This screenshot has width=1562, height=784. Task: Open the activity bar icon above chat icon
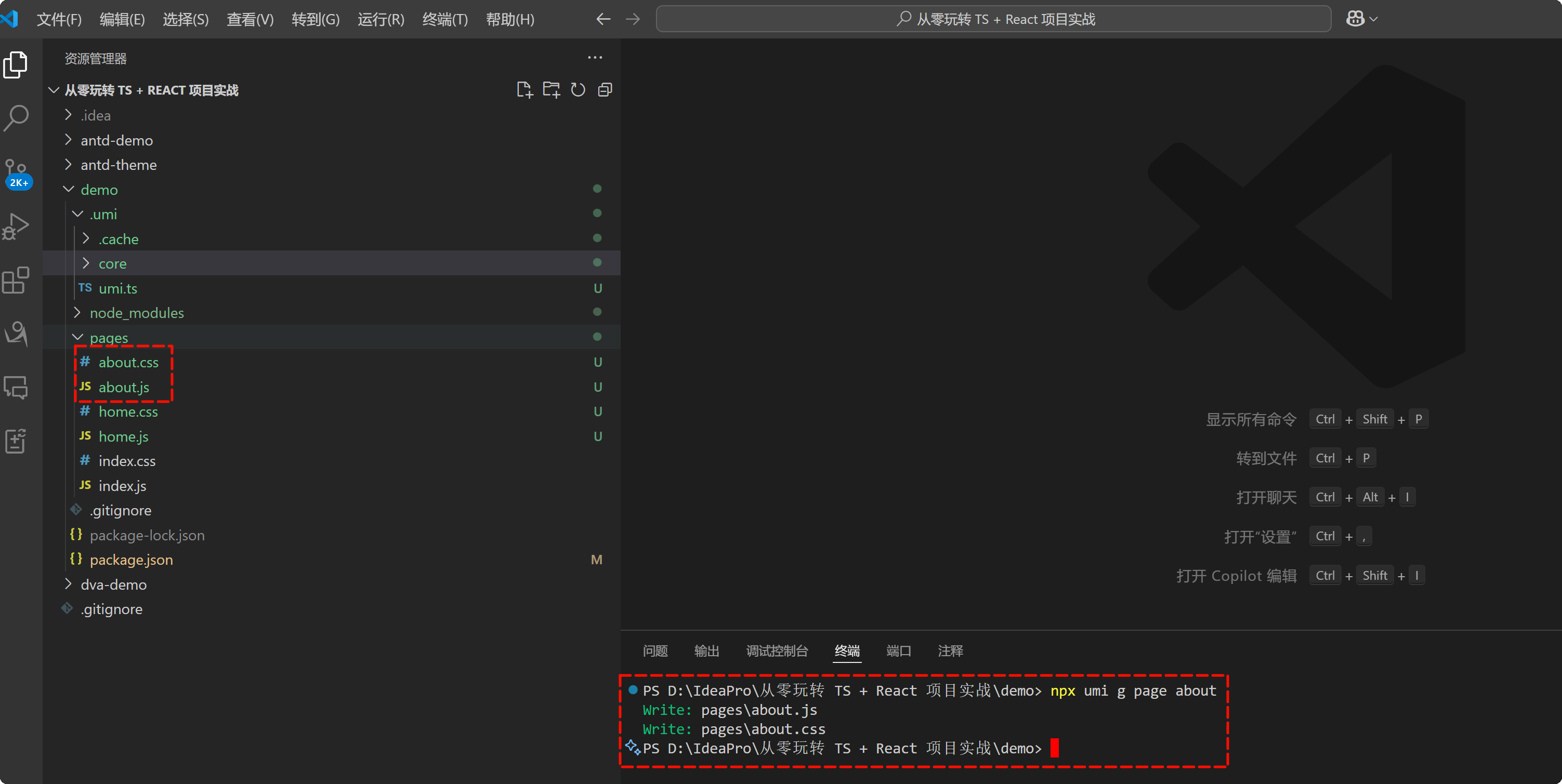[16, 334]
